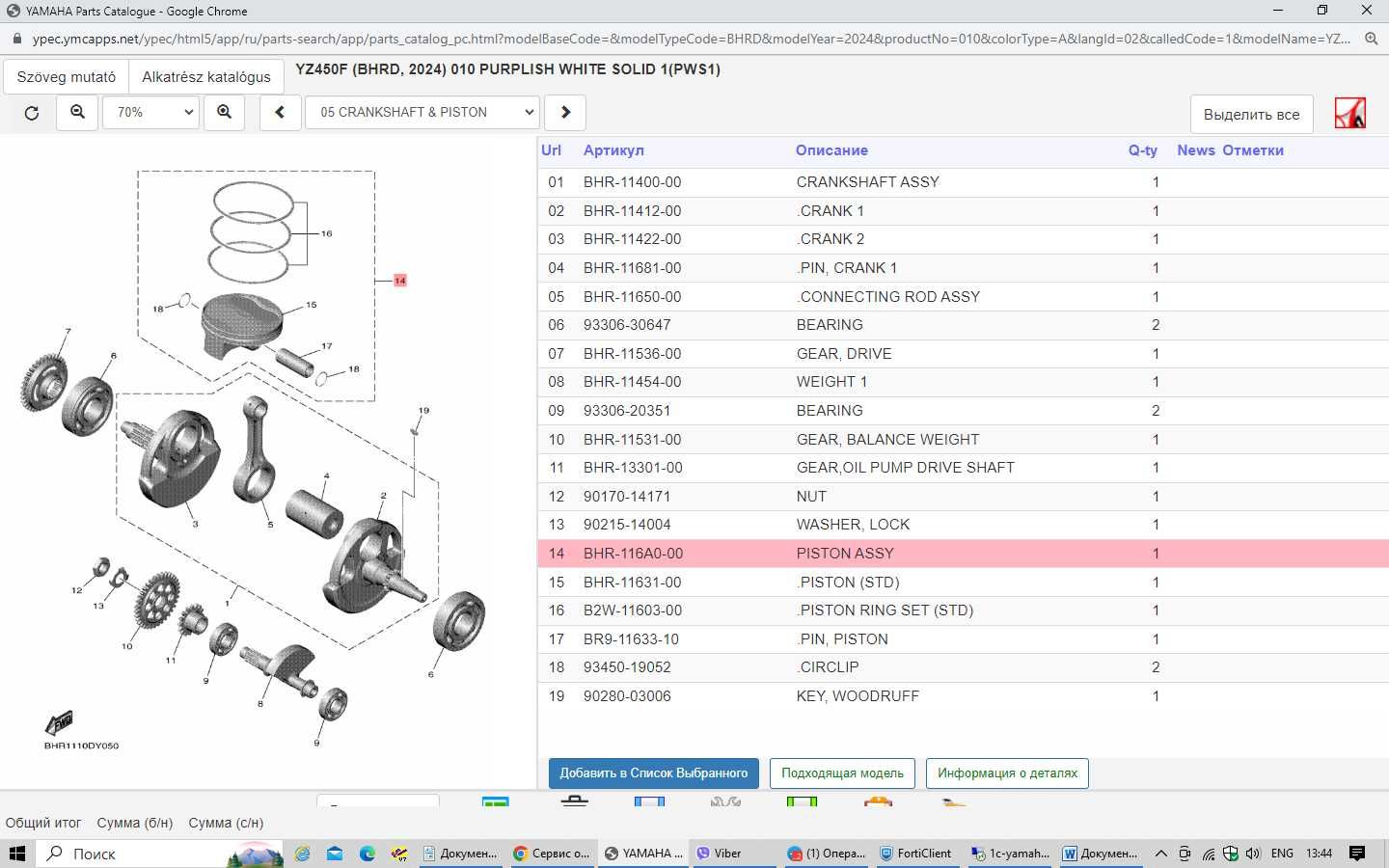Click the highlighted 14 label in the diagram
The width and height of the screenshot is (1389, 868).
click(x=399, y=281)
